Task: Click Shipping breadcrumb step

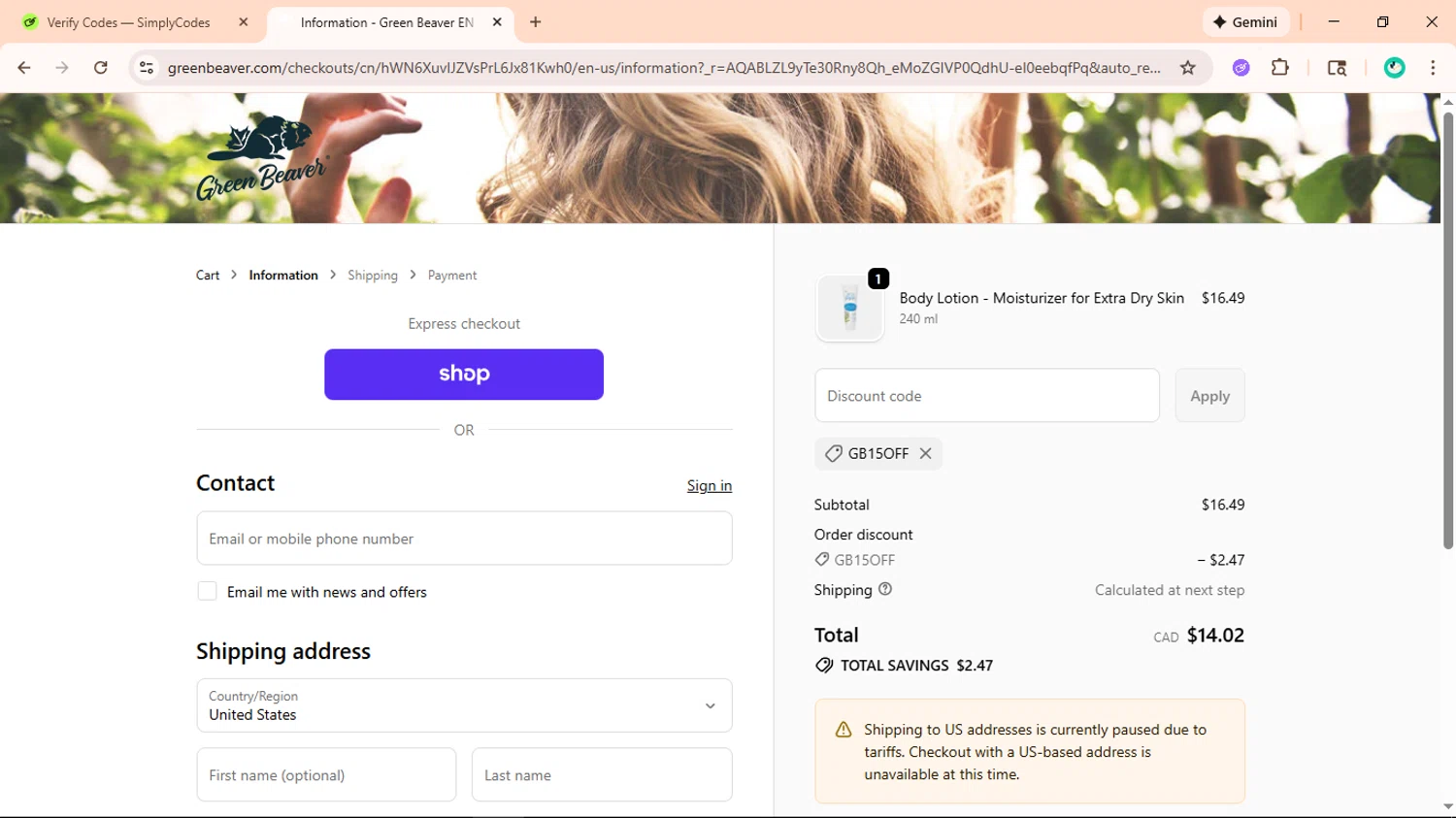Action: 373,276
